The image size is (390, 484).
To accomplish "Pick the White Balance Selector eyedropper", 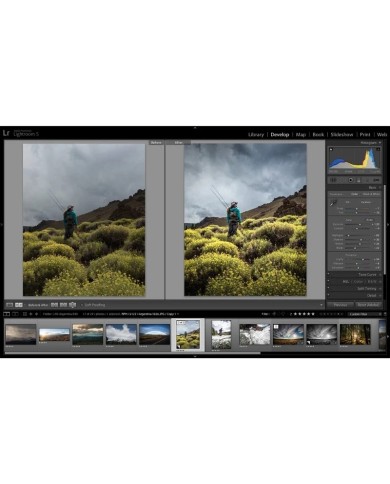I will [x=333, y=203].
